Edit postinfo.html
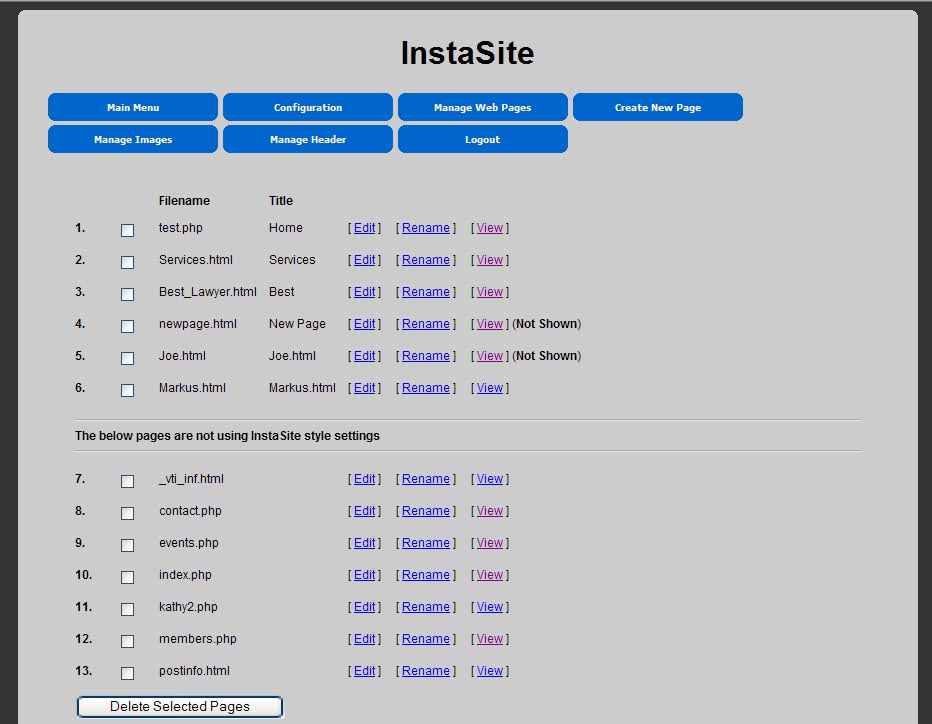The image size is (932, 724). pos(364,671)
